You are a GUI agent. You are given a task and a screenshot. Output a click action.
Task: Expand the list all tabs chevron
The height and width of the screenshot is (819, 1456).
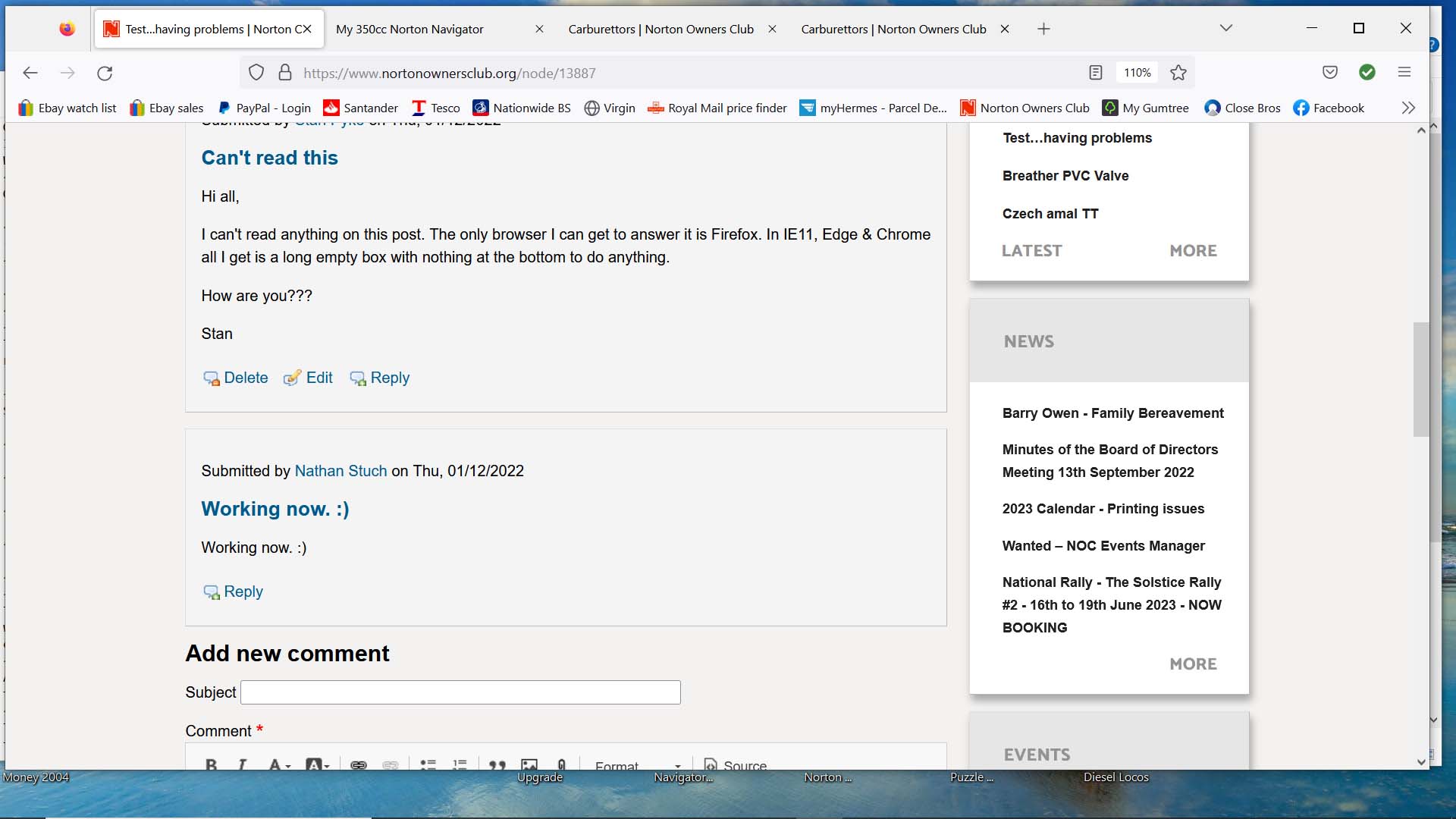[x=1225, y=28]
